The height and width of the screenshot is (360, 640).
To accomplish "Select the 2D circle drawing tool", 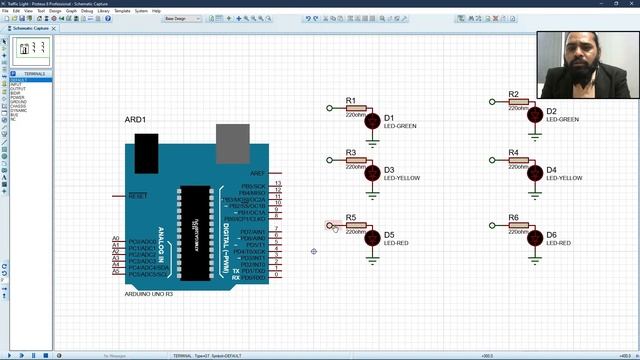I will click(4, 156).
